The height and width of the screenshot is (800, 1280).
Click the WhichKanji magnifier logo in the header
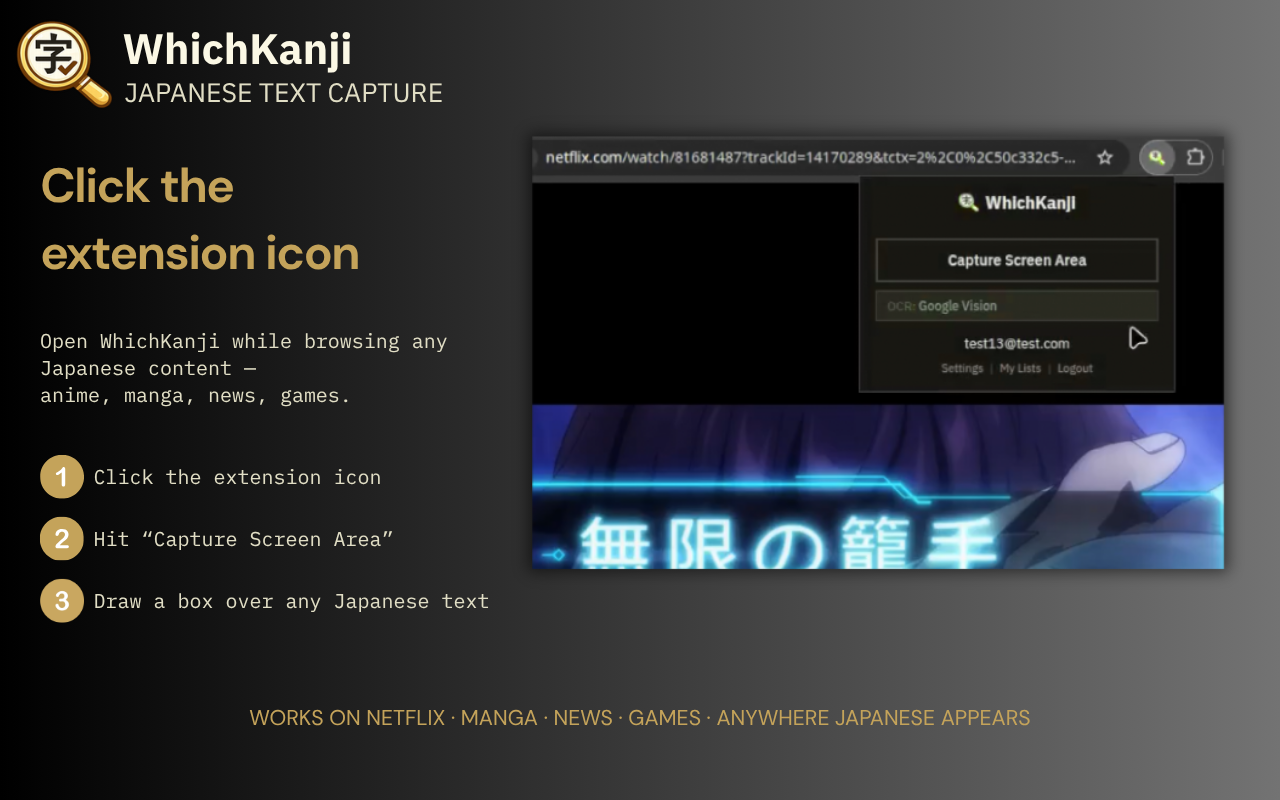(x=64, y=64)
